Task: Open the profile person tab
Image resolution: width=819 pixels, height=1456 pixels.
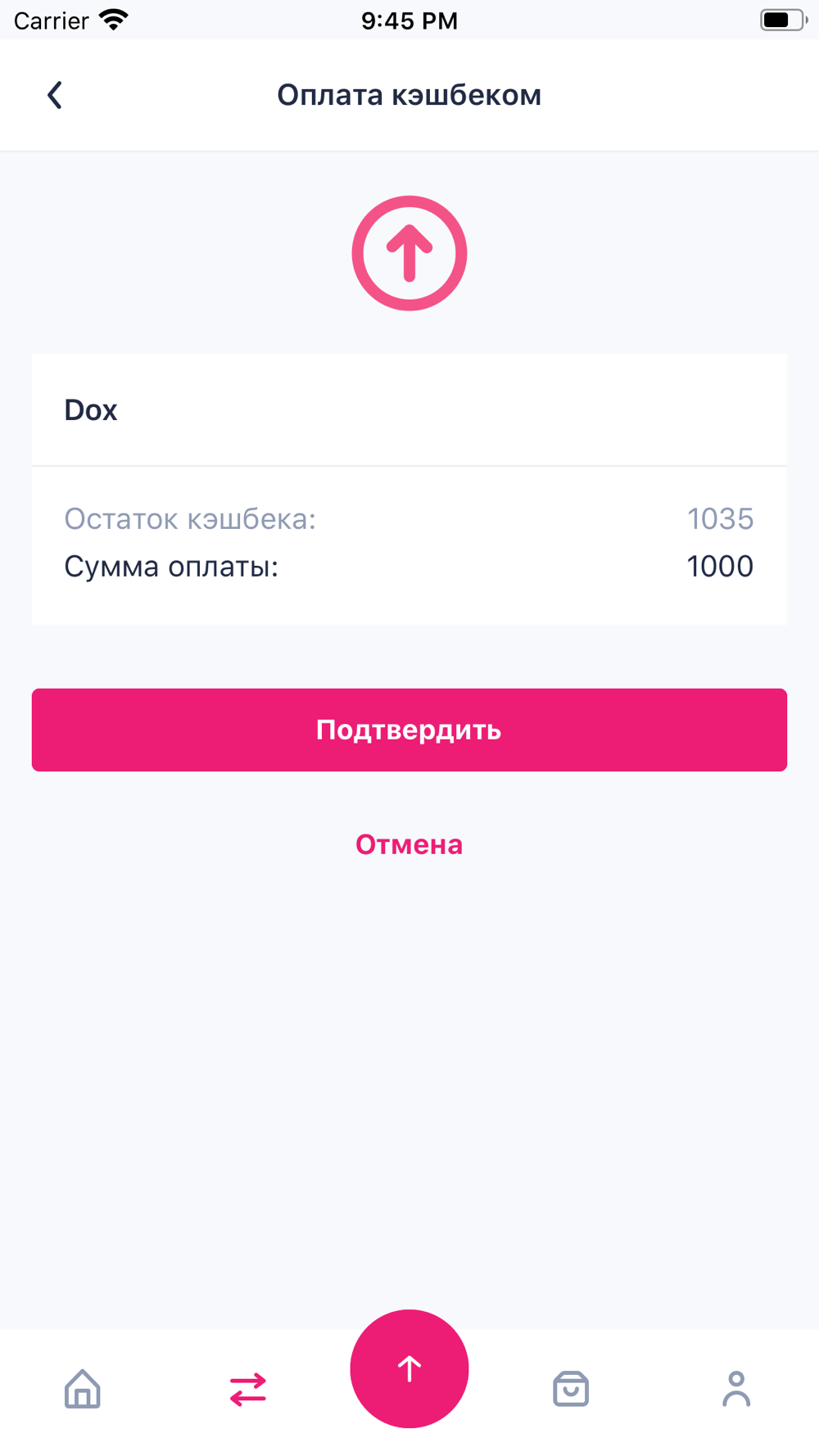Action: click(x=736, y=1389)
